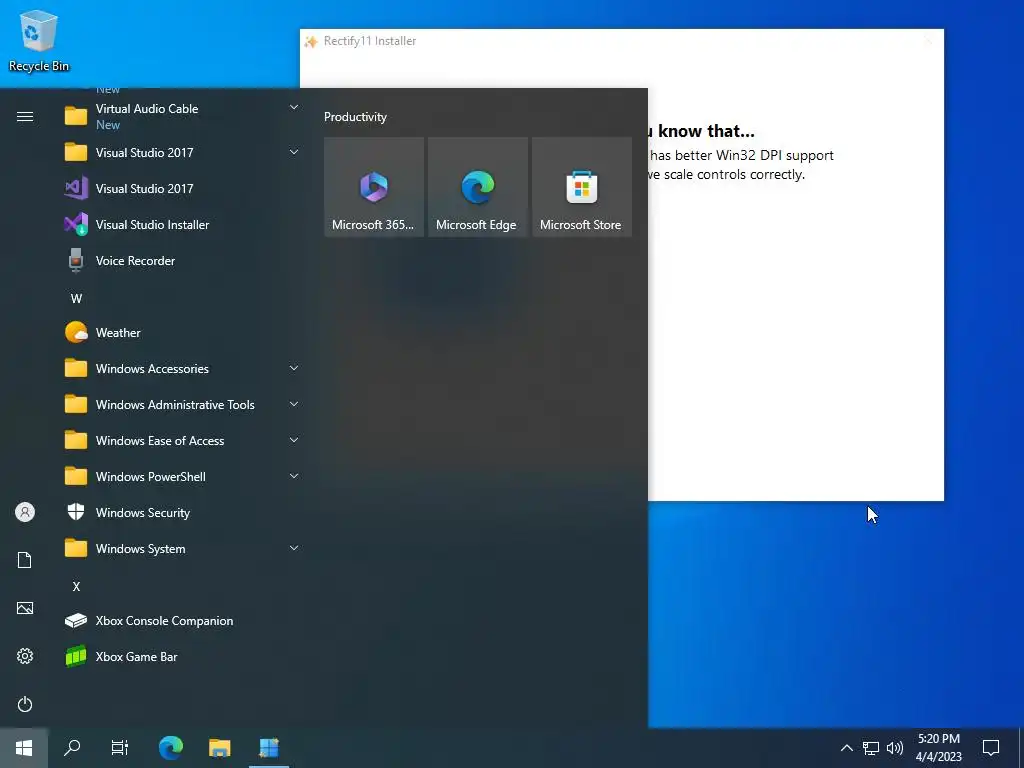Click the Windows Start button on taskbar
1024x768 pixels.
pyautogui.click(x=24, y=748)
